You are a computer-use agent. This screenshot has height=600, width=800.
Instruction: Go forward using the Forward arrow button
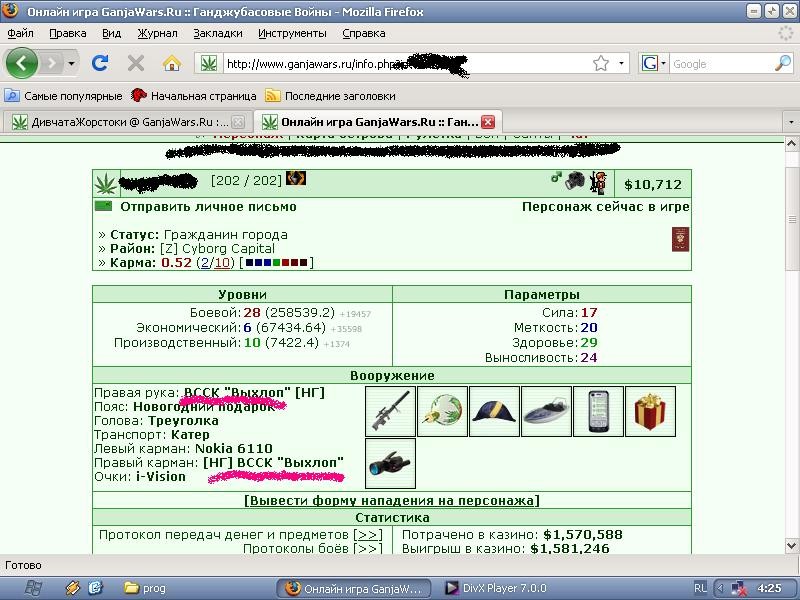pyautogui.click(x=52, y=64)
